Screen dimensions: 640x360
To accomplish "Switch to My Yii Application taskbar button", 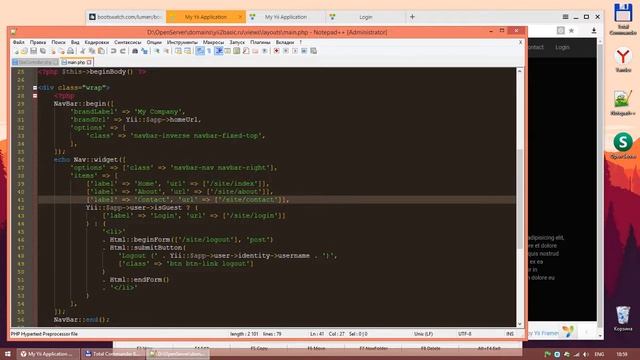I will (x=48, y=354).
